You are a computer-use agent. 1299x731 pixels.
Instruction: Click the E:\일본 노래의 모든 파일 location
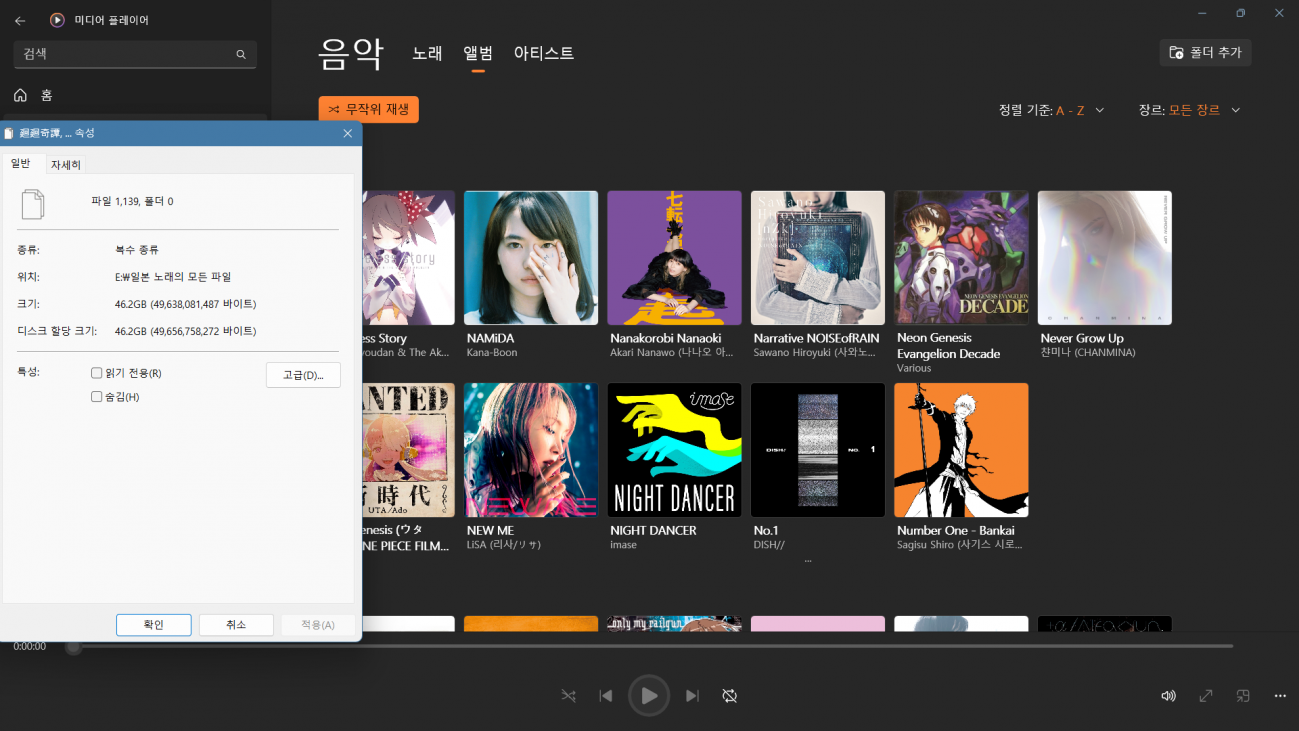[x=173, y=277]
